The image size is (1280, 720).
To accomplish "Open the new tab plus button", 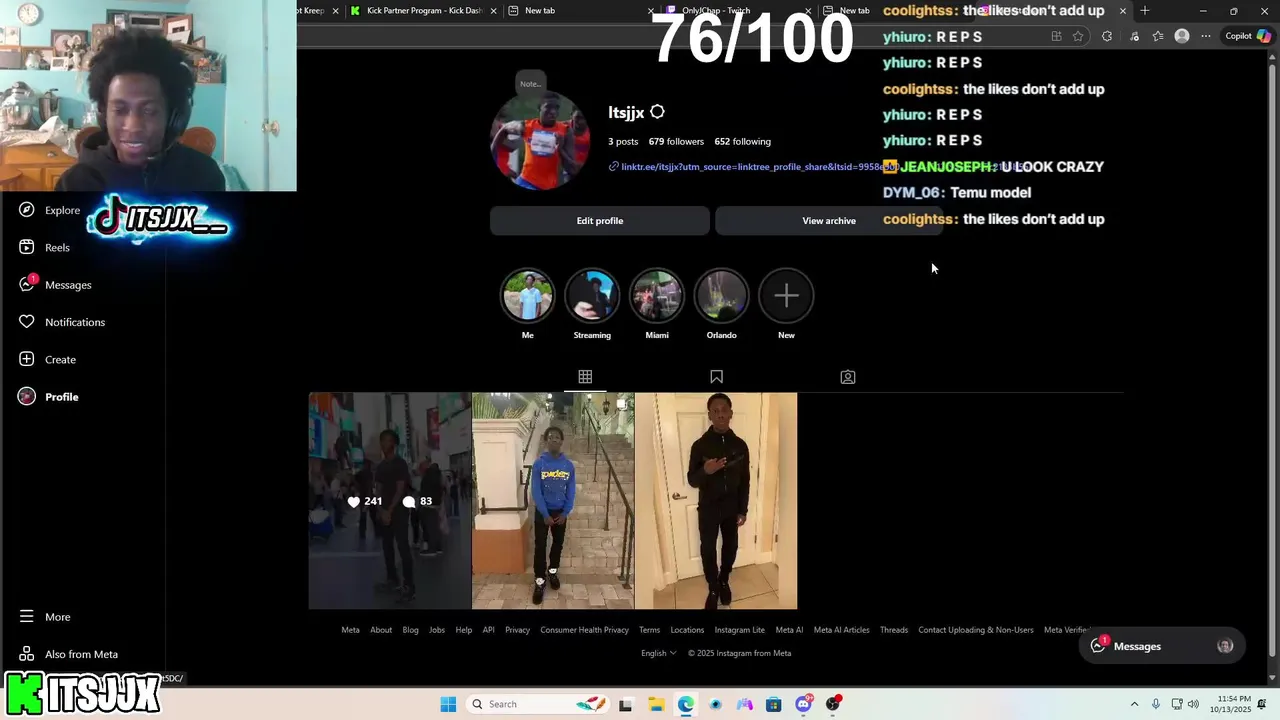I will coord(1145,10).
